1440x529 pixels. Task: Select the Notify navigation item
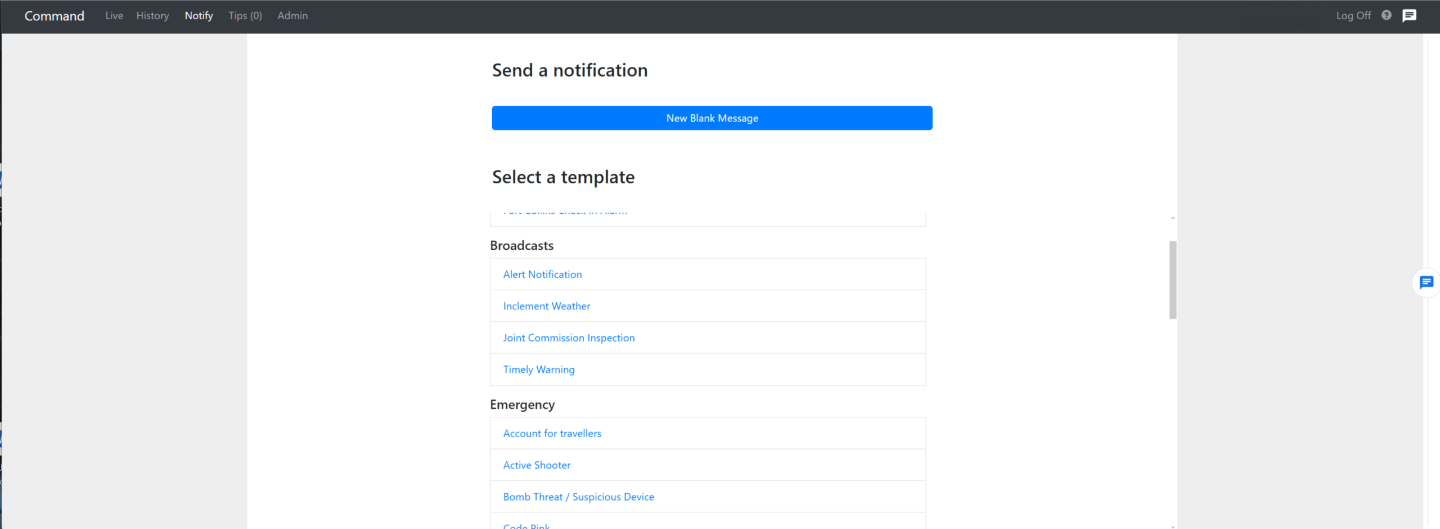(199, 16)
